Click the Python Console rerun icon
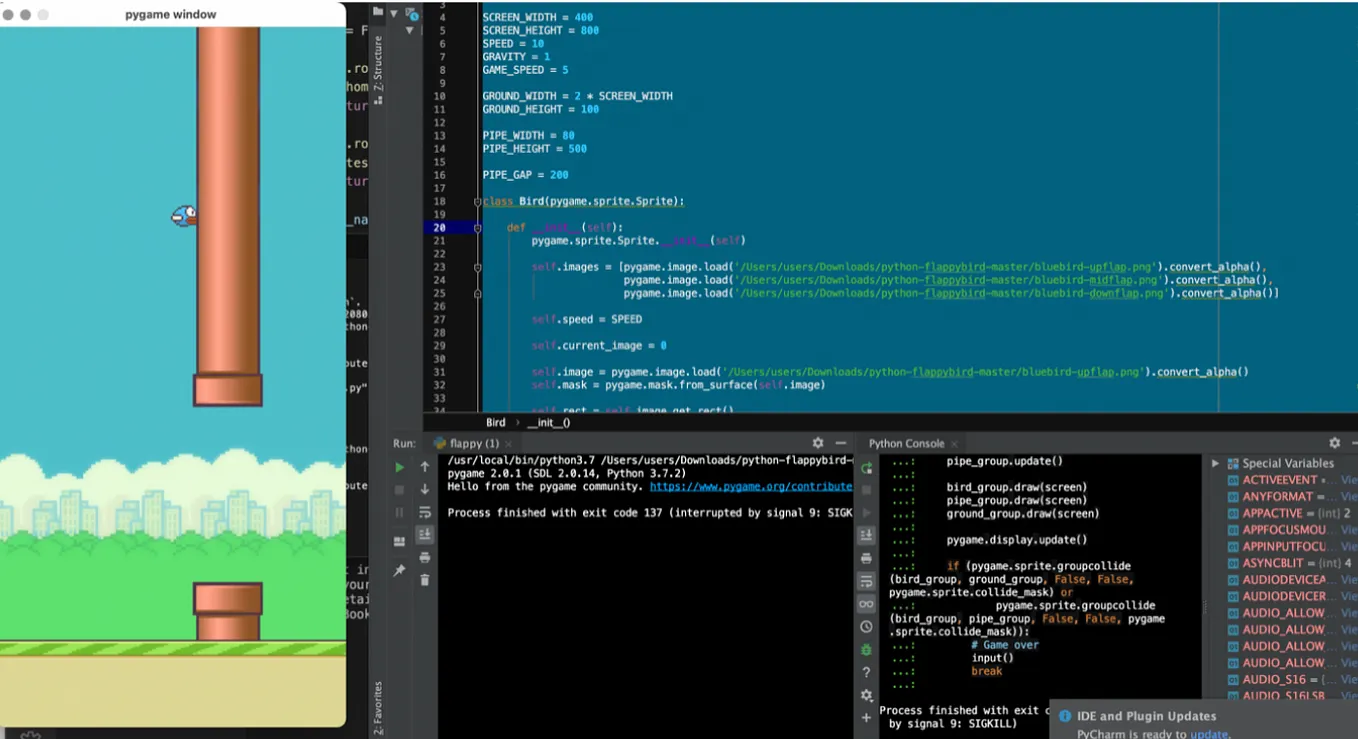Image resolution: width=1358 pixels, height=739 pixels. coord(866,468)
